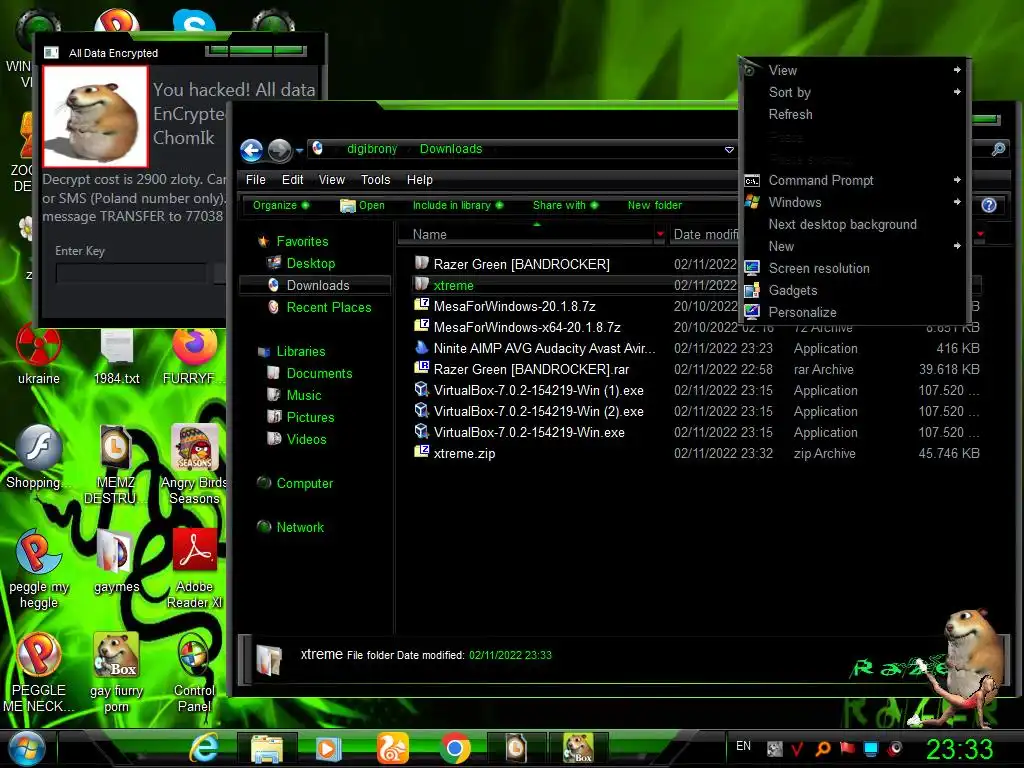Open the Music library
The height and width of the screenshot is (768, 1024).
pos(304,395)
